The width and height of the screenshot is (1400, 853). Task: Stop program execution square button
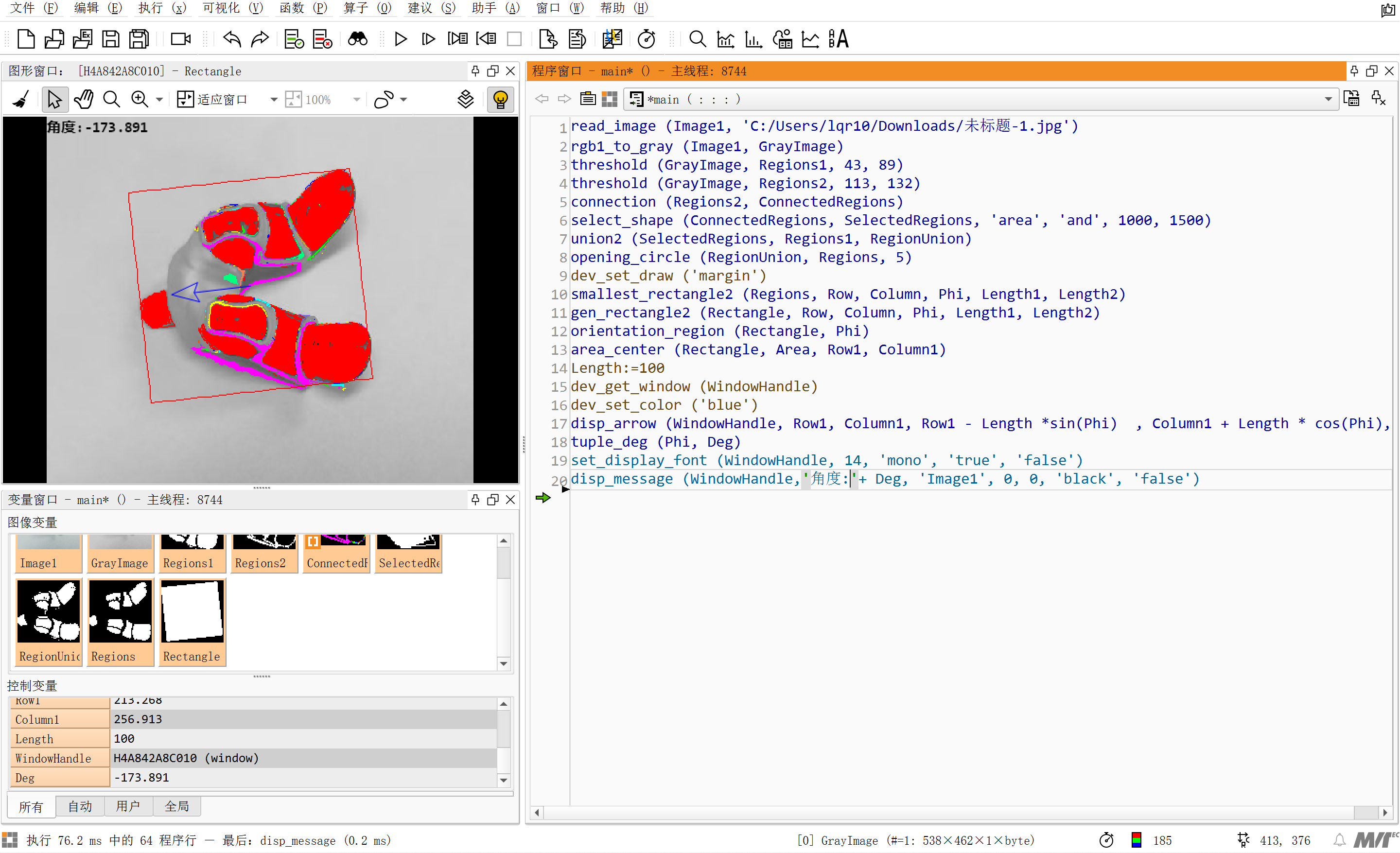click(514, 38)
